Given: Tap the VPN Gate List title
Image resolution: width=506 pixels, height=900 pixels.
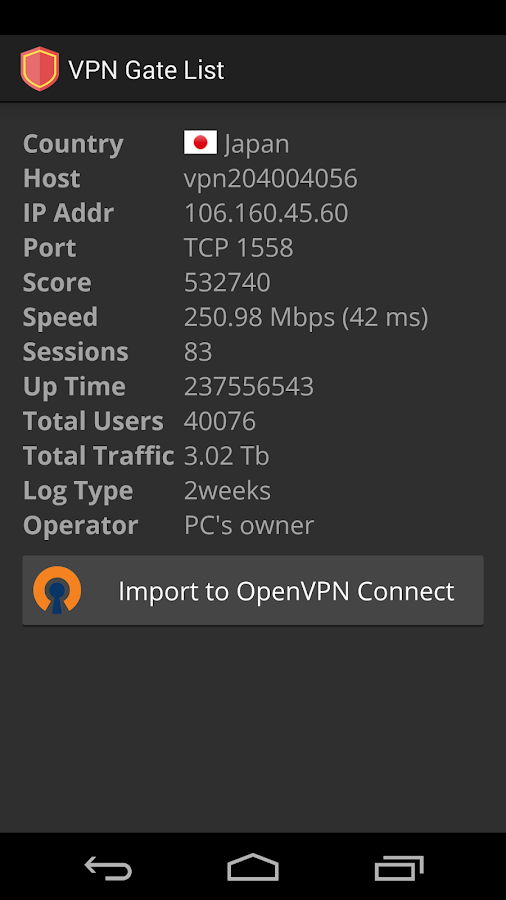Looking at the screenshot, I should click(146, 70).
